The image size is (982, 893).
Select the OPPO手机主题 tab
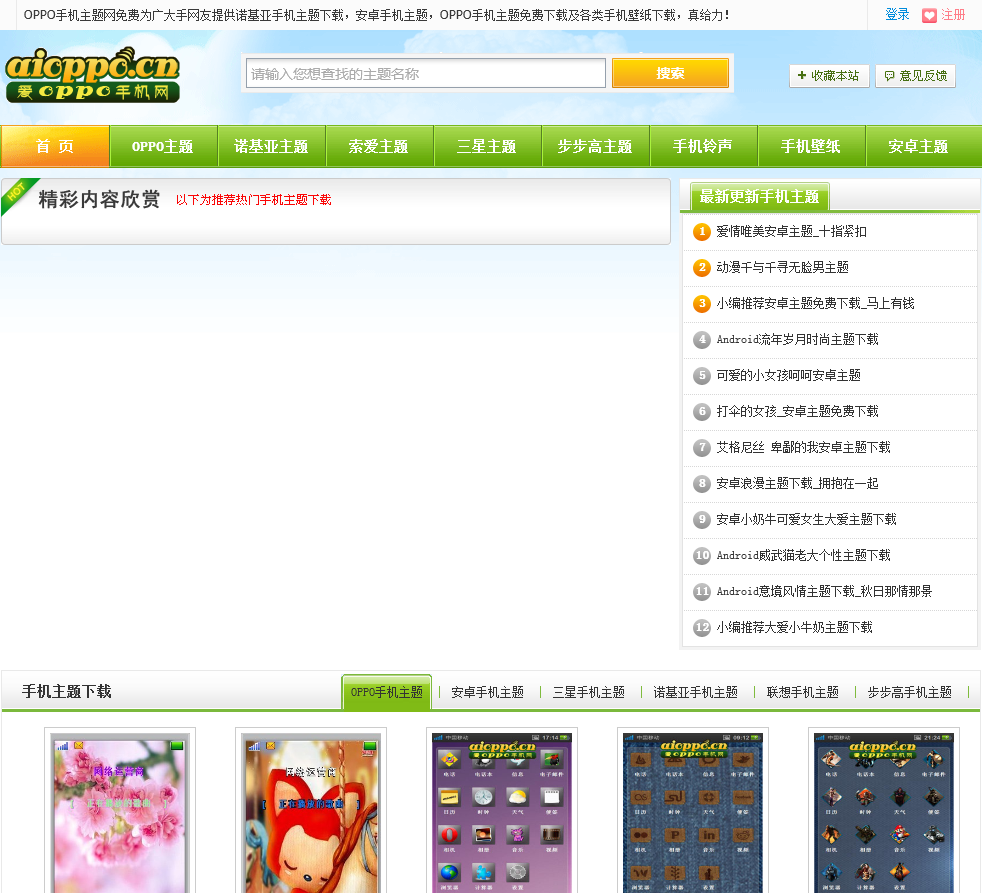tap(387, 692)
